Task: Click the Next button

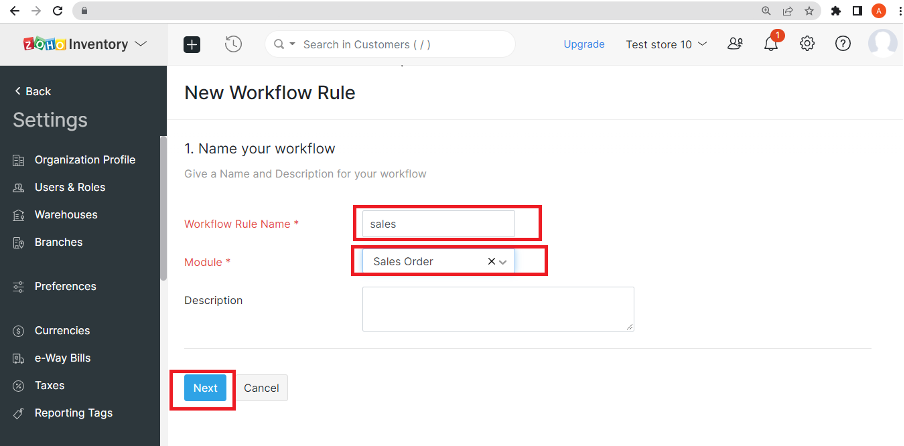Action: [205, 388]
